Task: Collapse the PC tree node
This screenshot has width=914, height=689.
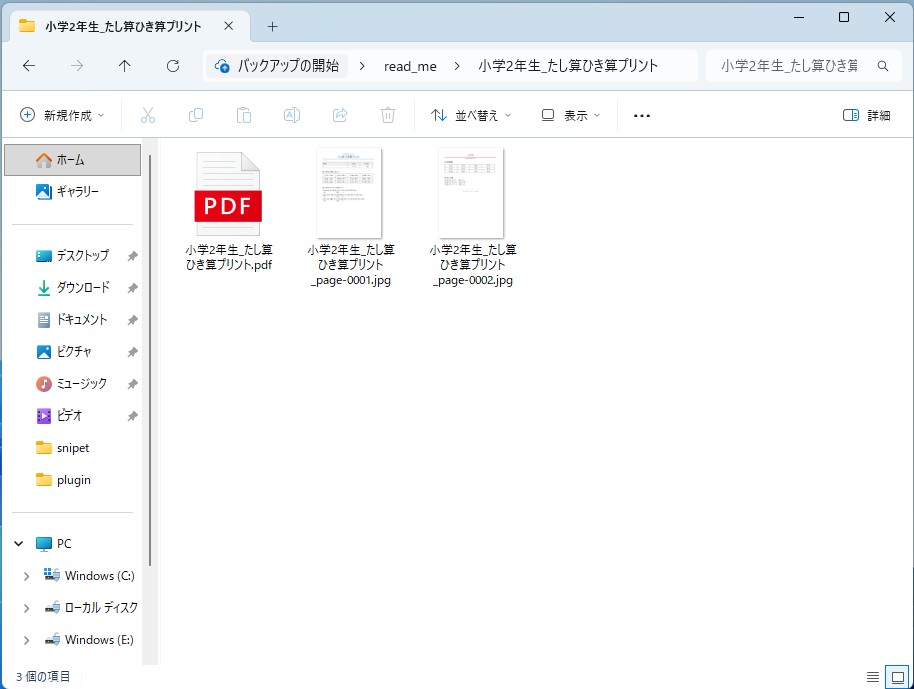Action: 19,544
